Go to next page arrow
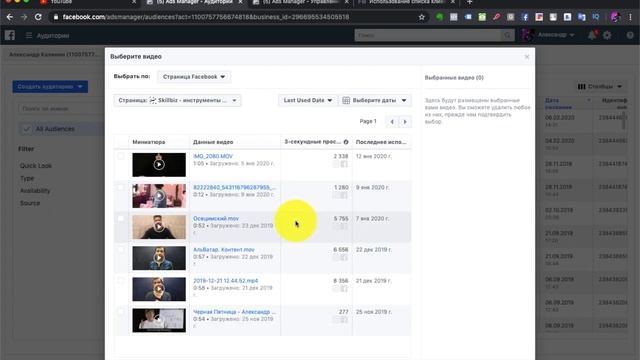Screen dimensions: 640x360 click(405, 122)
